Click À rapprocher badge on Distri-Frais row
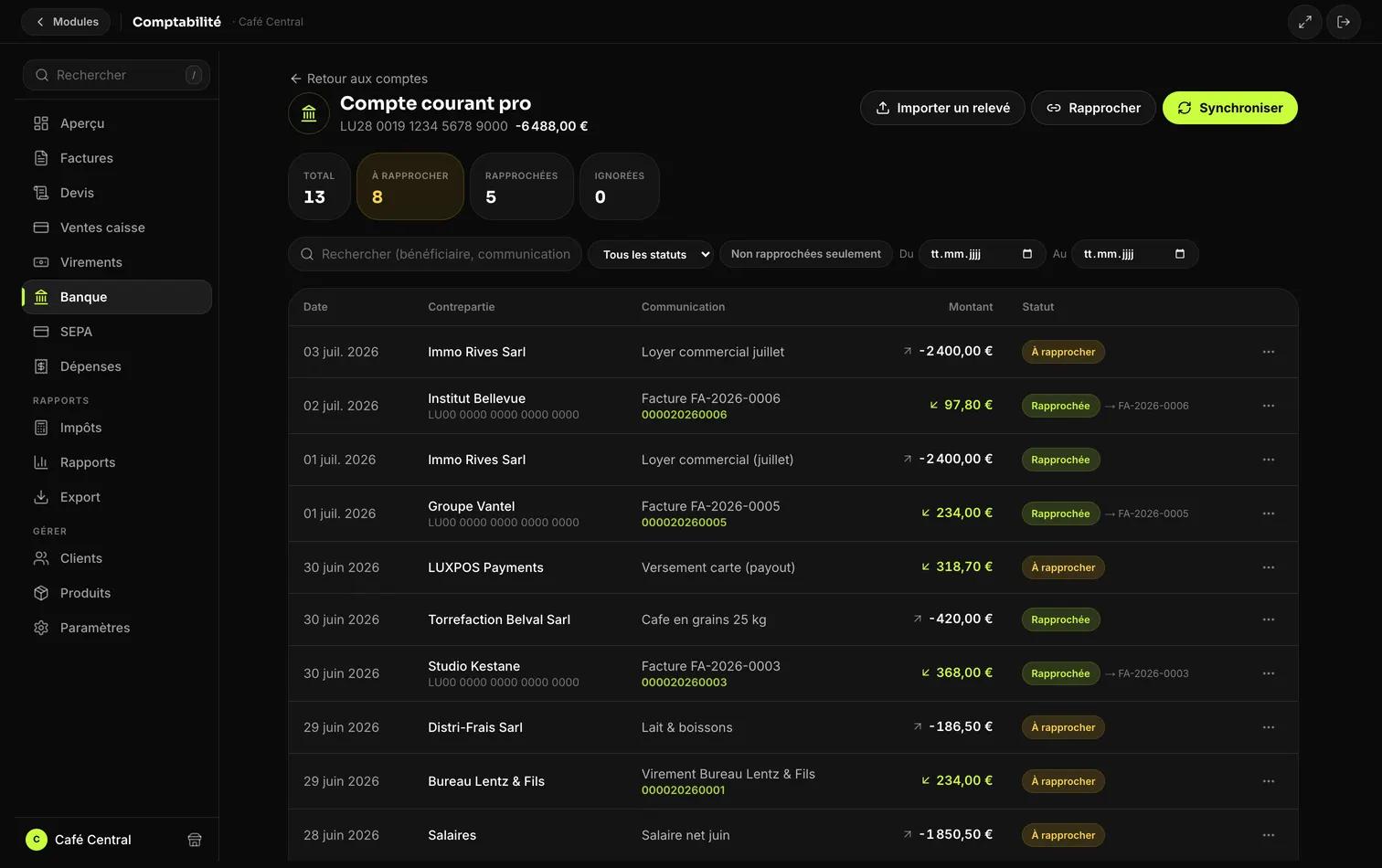The image size is (1382, 868). click(x=1063, y=727)
